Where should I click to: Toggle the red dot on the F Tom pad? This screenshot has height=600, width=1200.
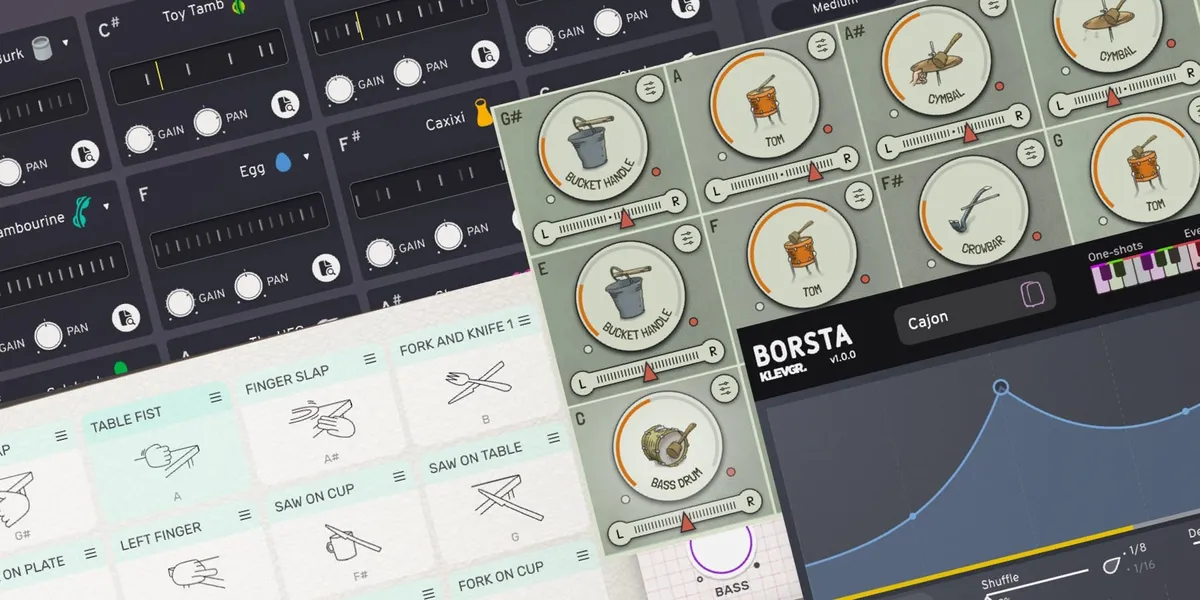(863, 280)
